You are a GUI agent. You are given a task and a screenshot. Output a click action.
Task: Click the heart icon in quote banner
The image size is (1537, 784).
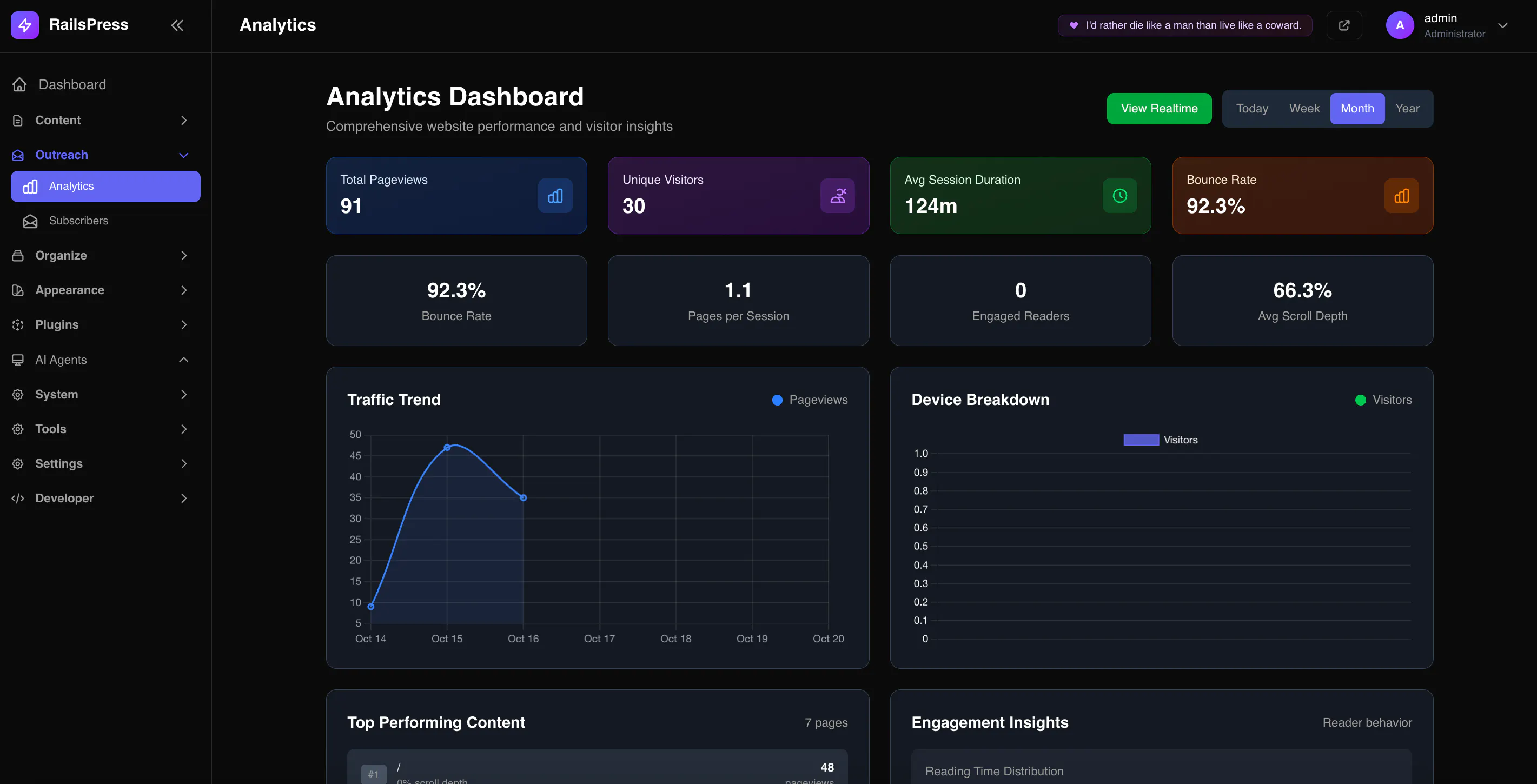tap(1074, 25)
